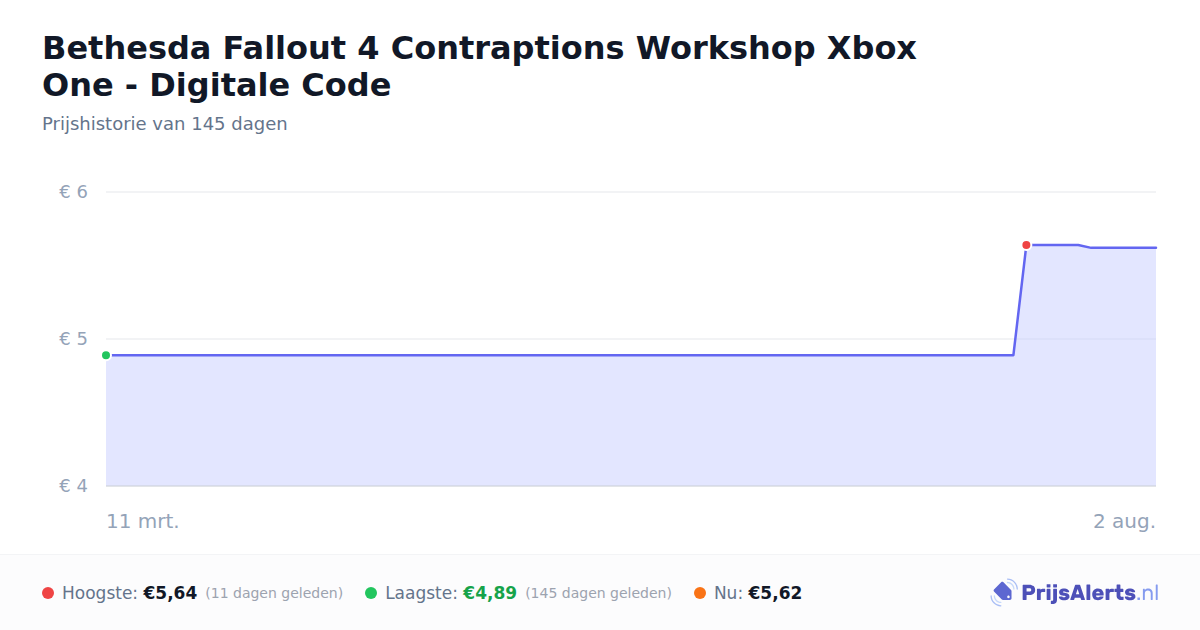Click the 11 mrt. start date label

tap(143, 521)
